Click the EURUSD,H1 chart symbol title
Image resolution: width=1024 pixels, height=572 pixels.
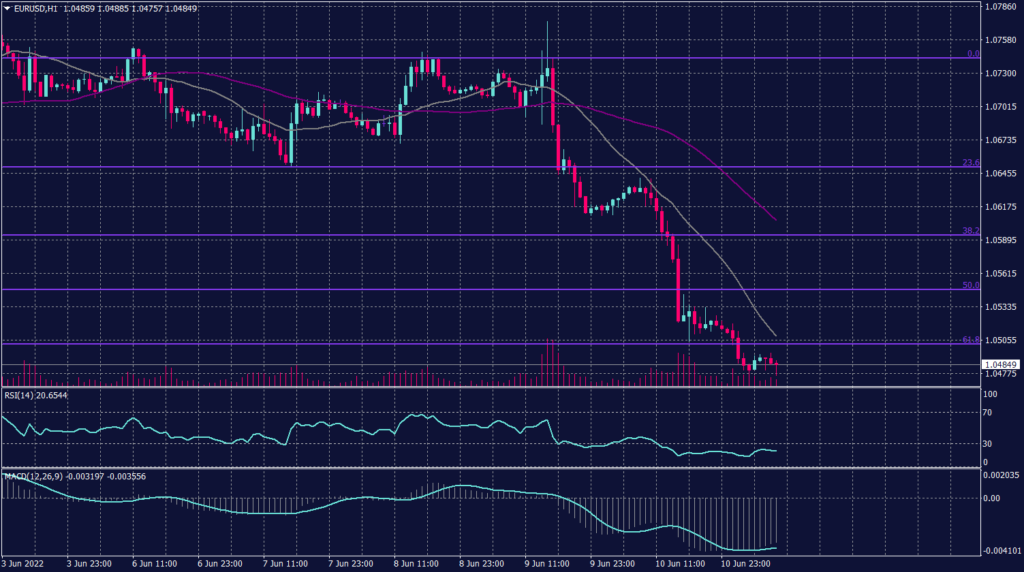[36, 8]
